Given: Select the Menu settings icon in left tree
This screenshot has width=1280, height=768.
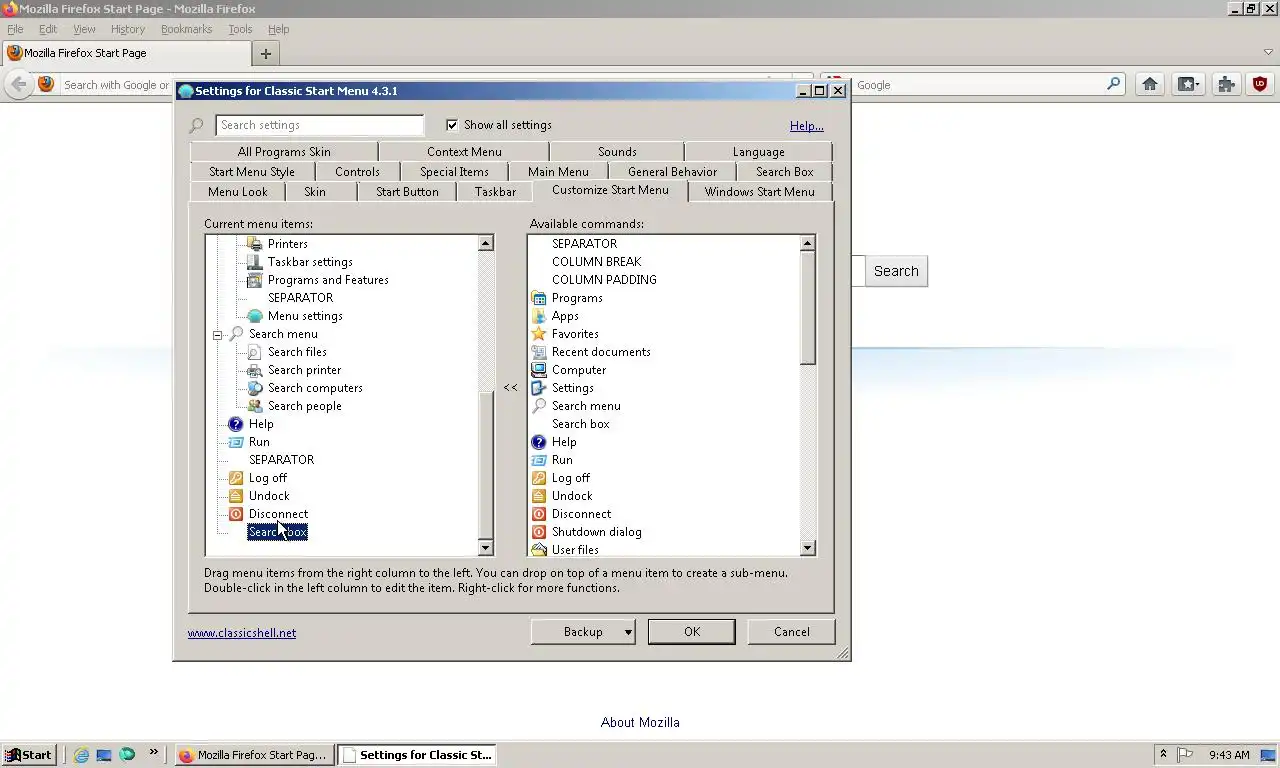Looking at the screenshot, I should tap(254, 316).
